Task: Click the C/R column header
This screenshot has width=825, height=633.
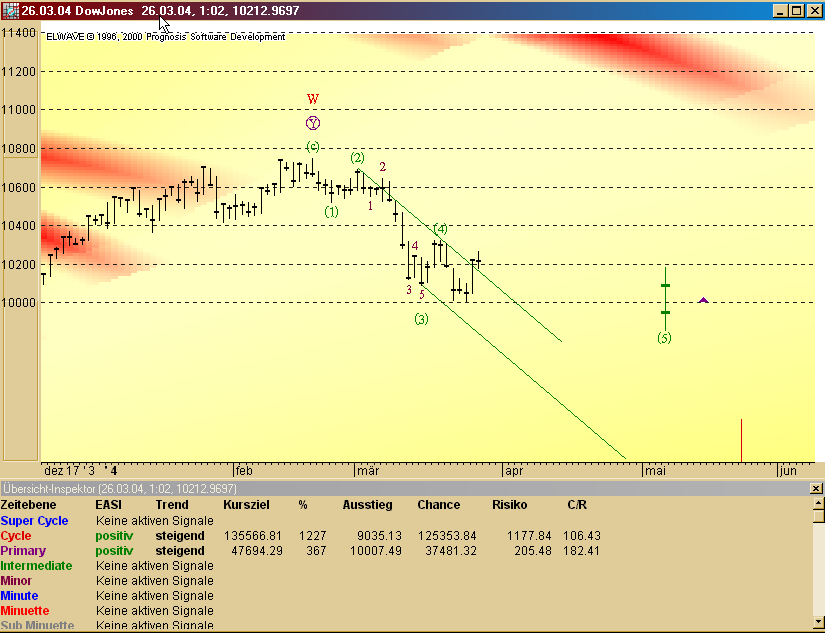Action: pyautogui.click(x=577, y=505)
